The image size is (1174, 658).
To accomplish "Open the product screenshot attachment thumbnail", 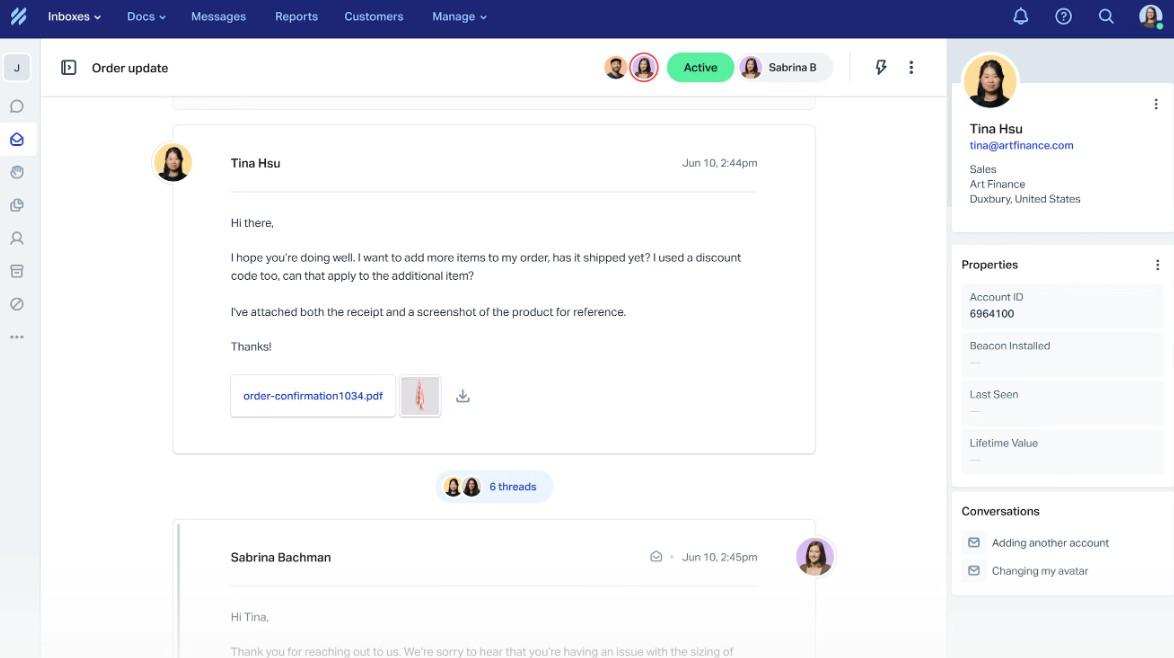I will click(420, 396).
